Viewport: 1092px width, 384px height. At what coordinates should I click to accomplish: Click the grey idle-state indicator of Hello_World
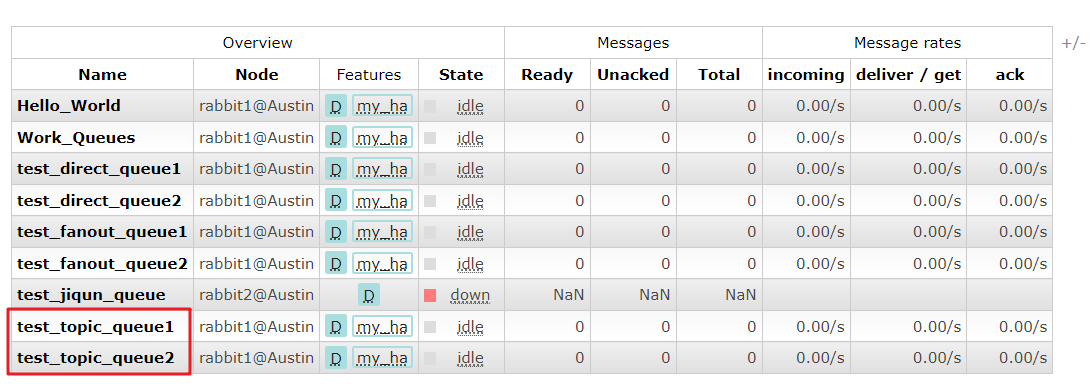tap(430, 107)
